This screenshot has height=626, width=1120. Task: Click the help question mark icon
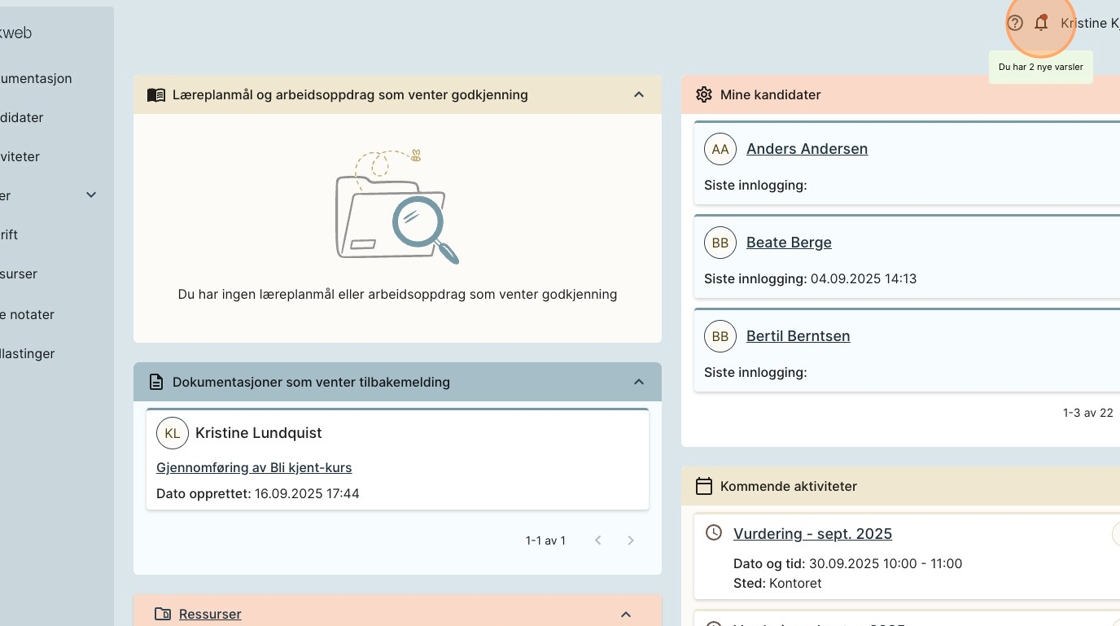pos(1015,23)
